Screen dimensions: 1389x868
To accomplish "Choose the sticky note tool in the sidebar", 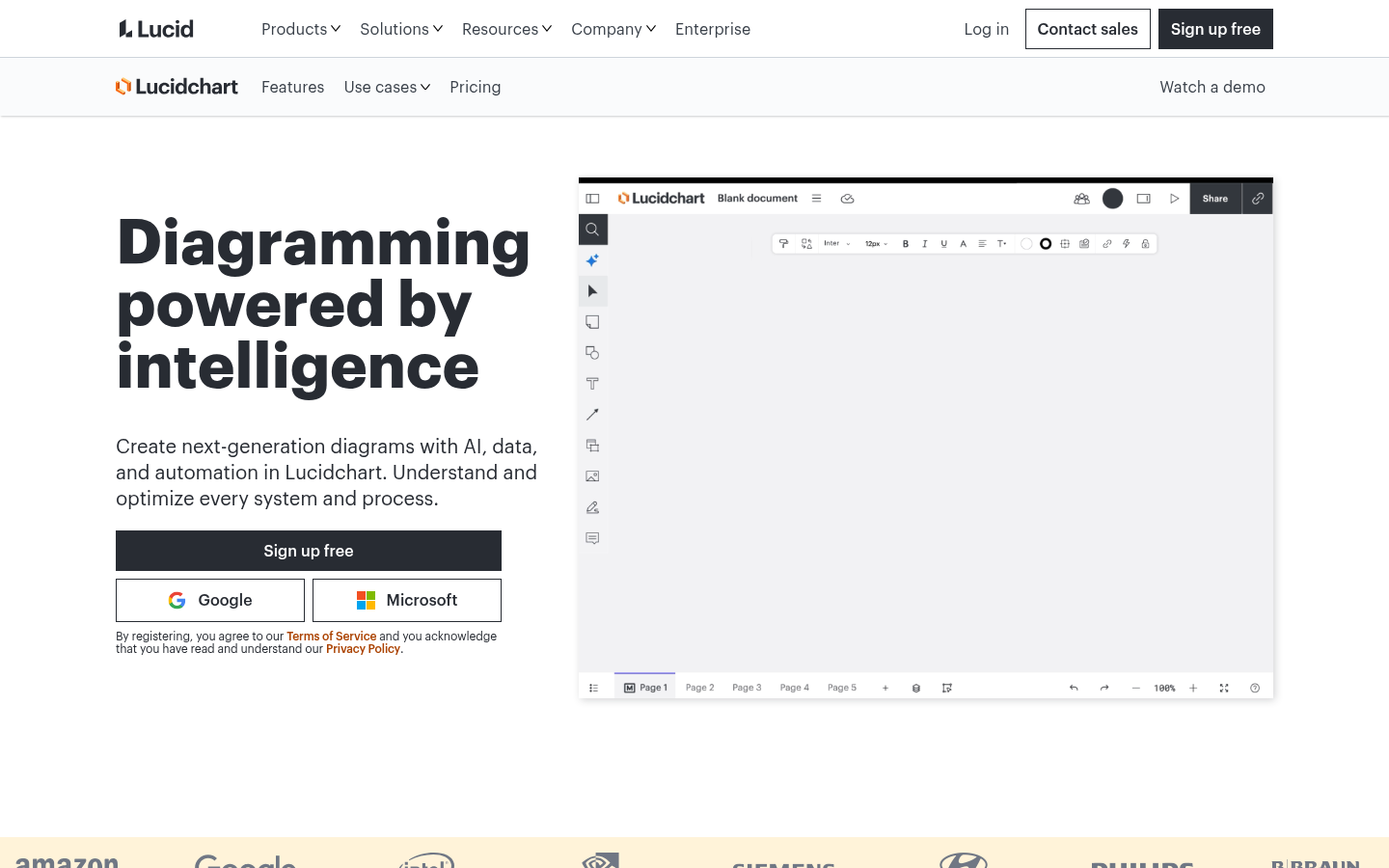I will click(x=592, y=322).
